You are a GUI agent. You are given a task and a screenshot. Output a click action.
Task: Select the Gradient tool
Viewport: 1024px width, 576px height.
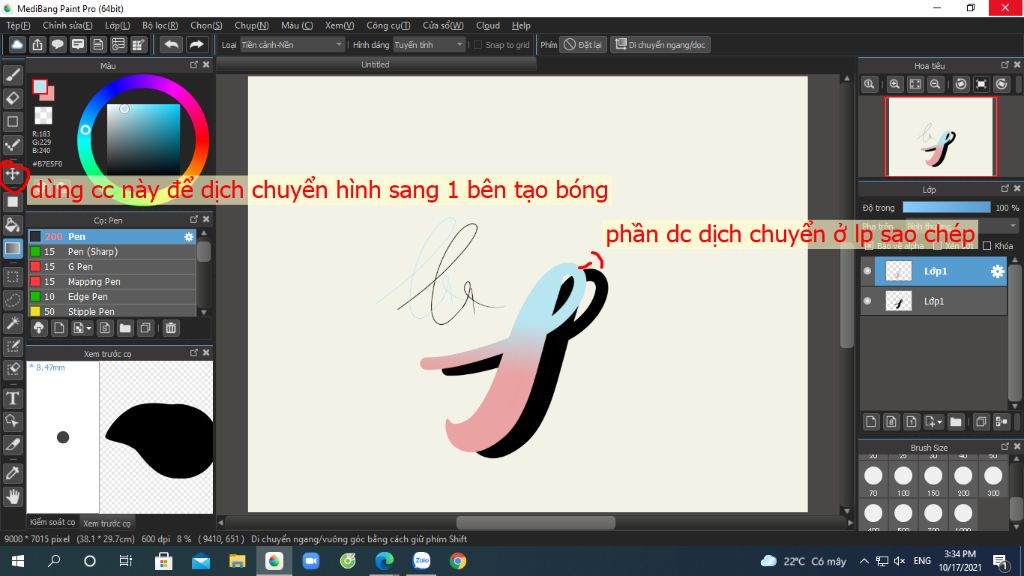[x=12, y=248]
